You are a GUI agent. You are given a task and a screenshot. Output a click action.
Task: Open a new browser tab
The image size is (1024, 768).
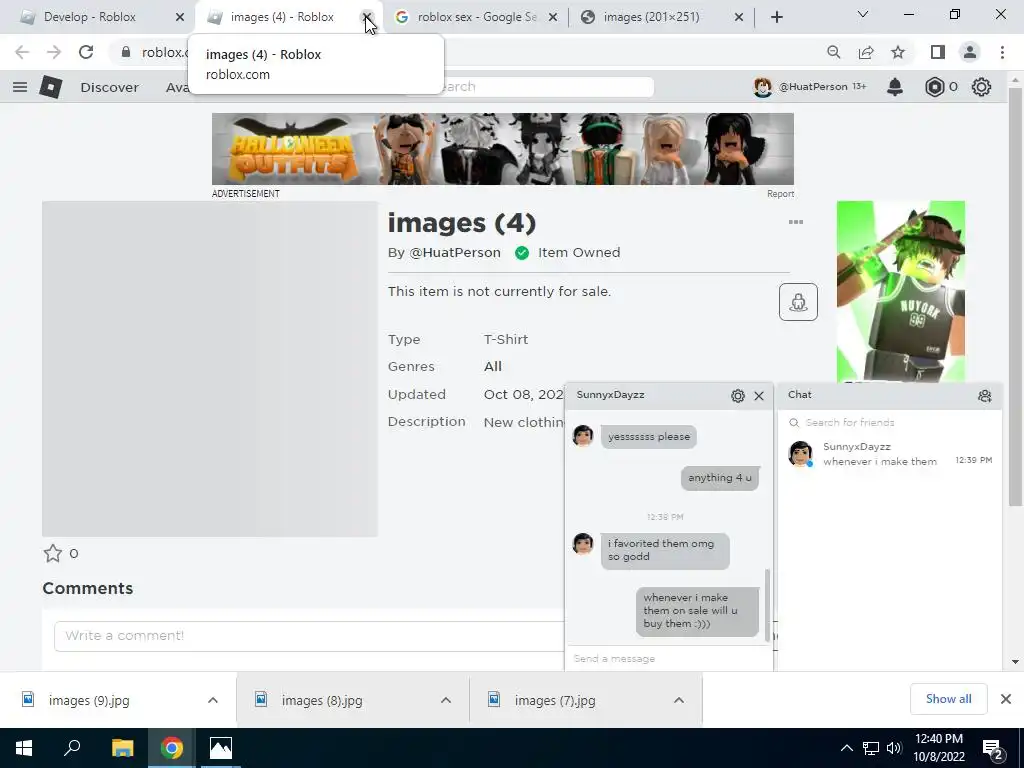tap(776, 17)
